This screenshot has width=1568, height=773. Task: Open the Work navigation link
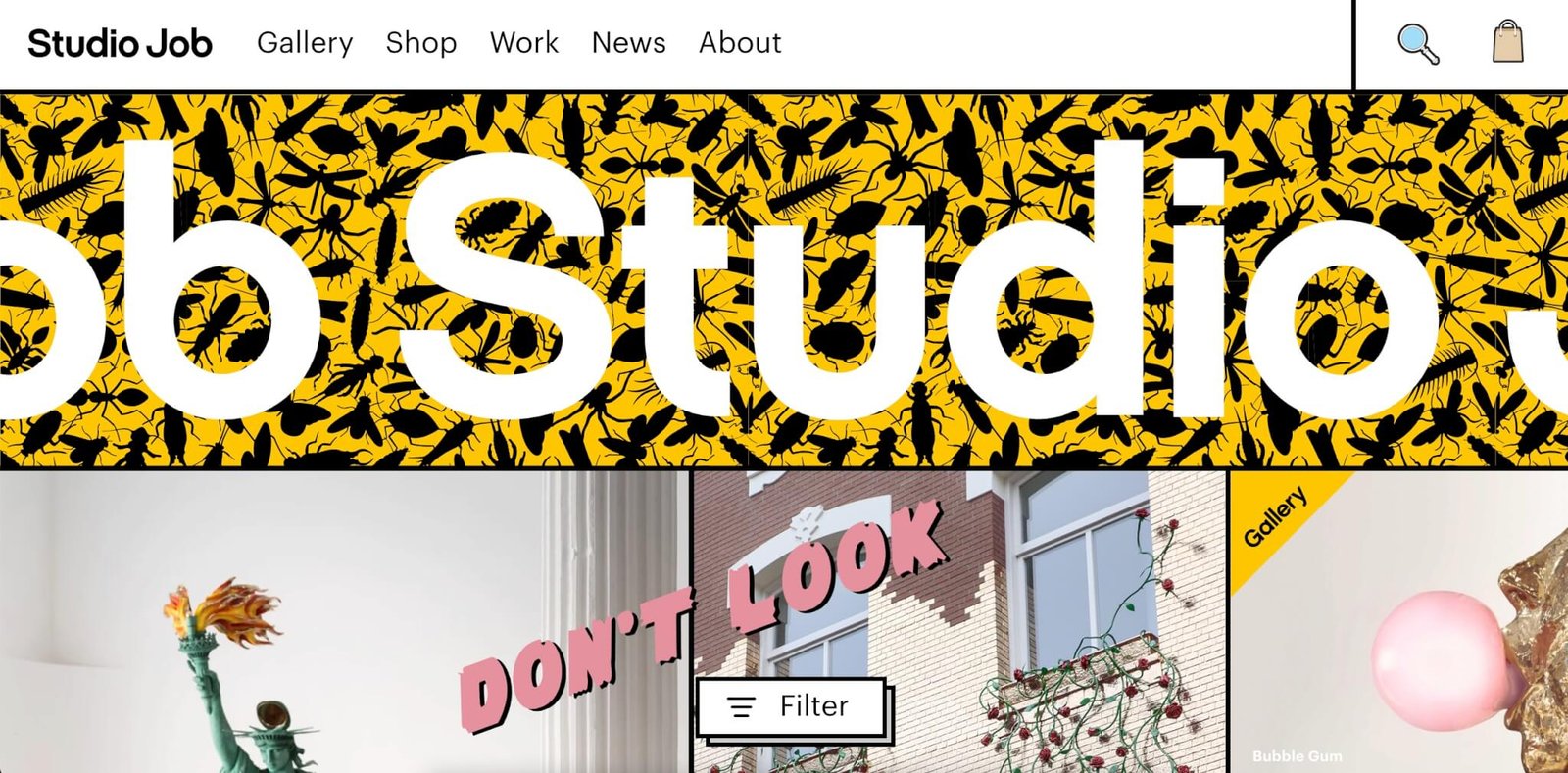click(x=524, y=43)
